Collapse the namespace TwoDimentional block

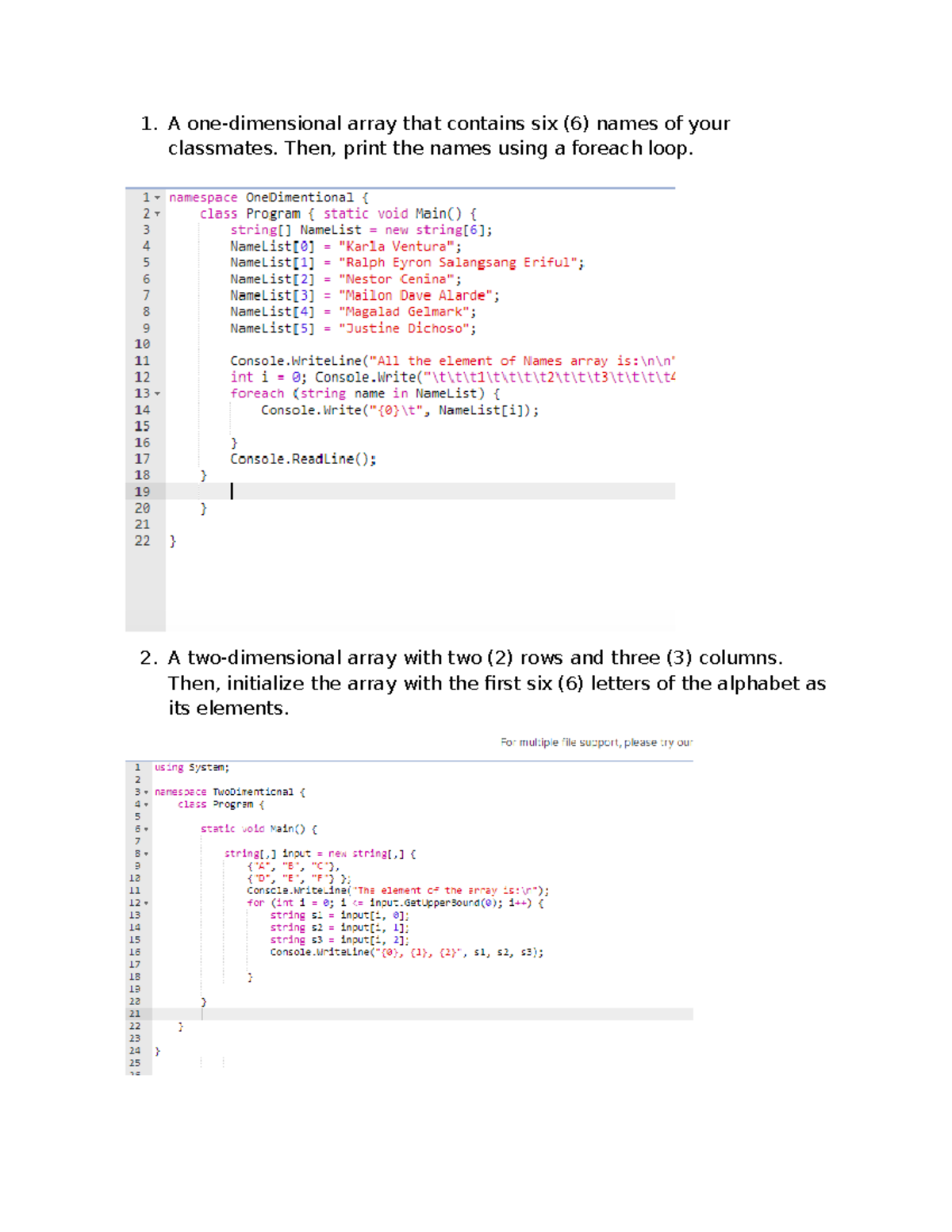(145, 791)
